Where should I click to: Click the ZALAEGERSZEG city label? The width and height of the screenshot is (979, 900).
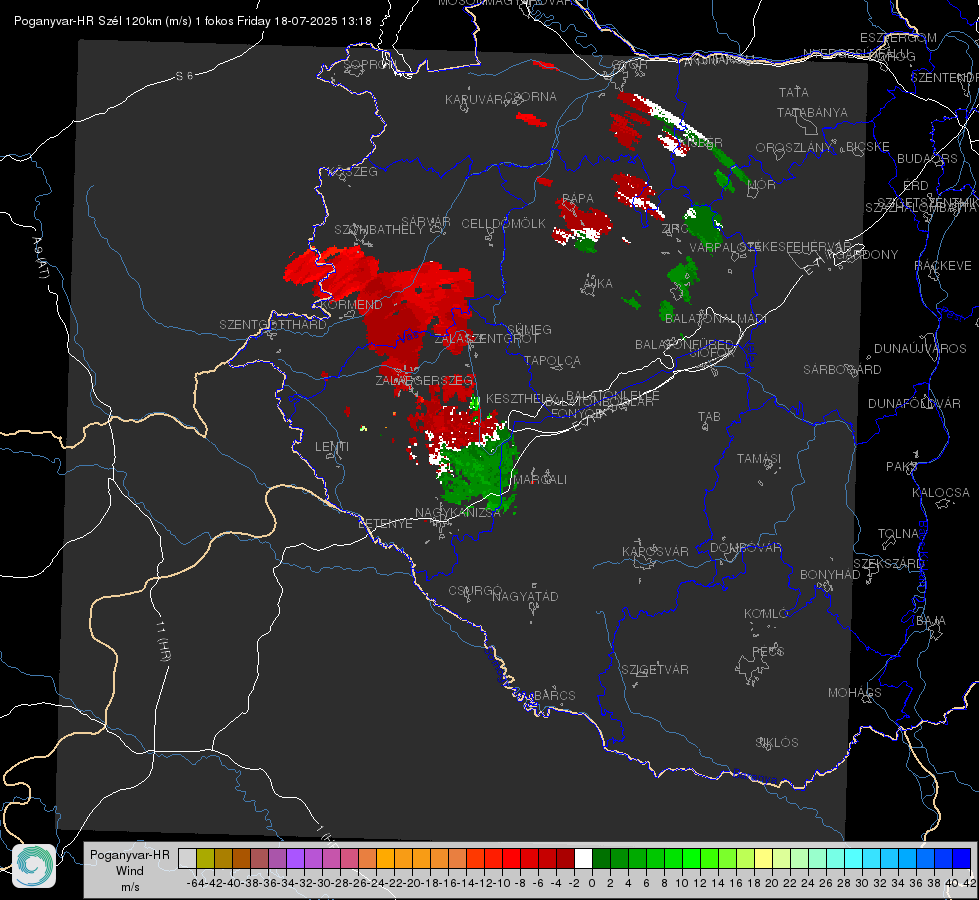click(x=425, y=380)
